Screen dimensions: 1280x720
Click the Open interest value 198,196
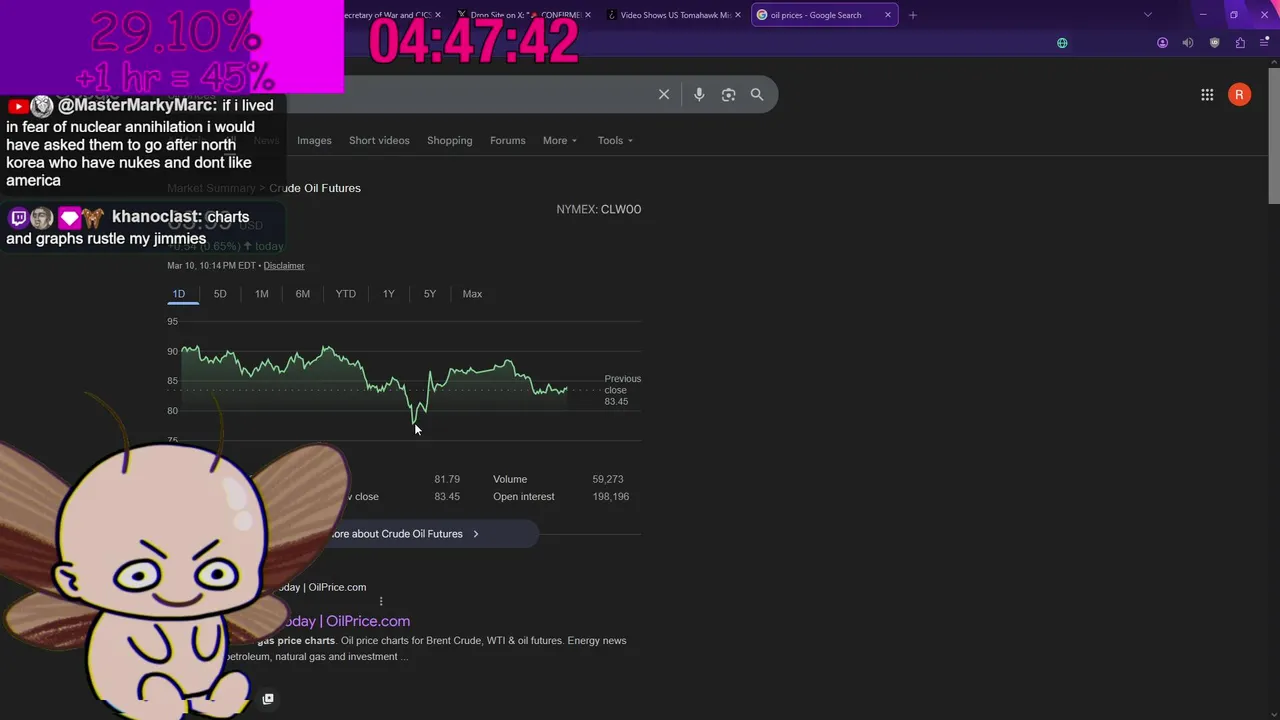pyautogui.click(x=610, y=496)
